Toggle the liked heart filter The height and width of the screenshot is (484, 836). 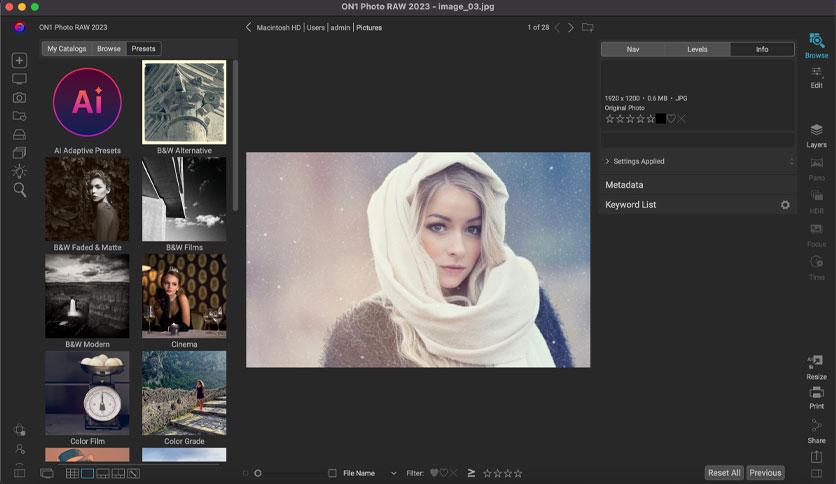tap(434, 473)
